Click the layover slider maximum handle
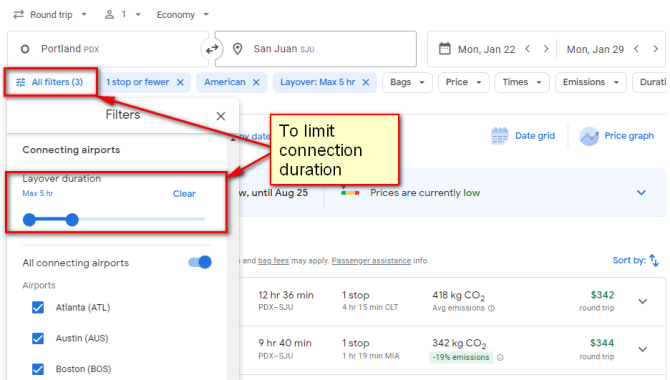 pos(72,220)
